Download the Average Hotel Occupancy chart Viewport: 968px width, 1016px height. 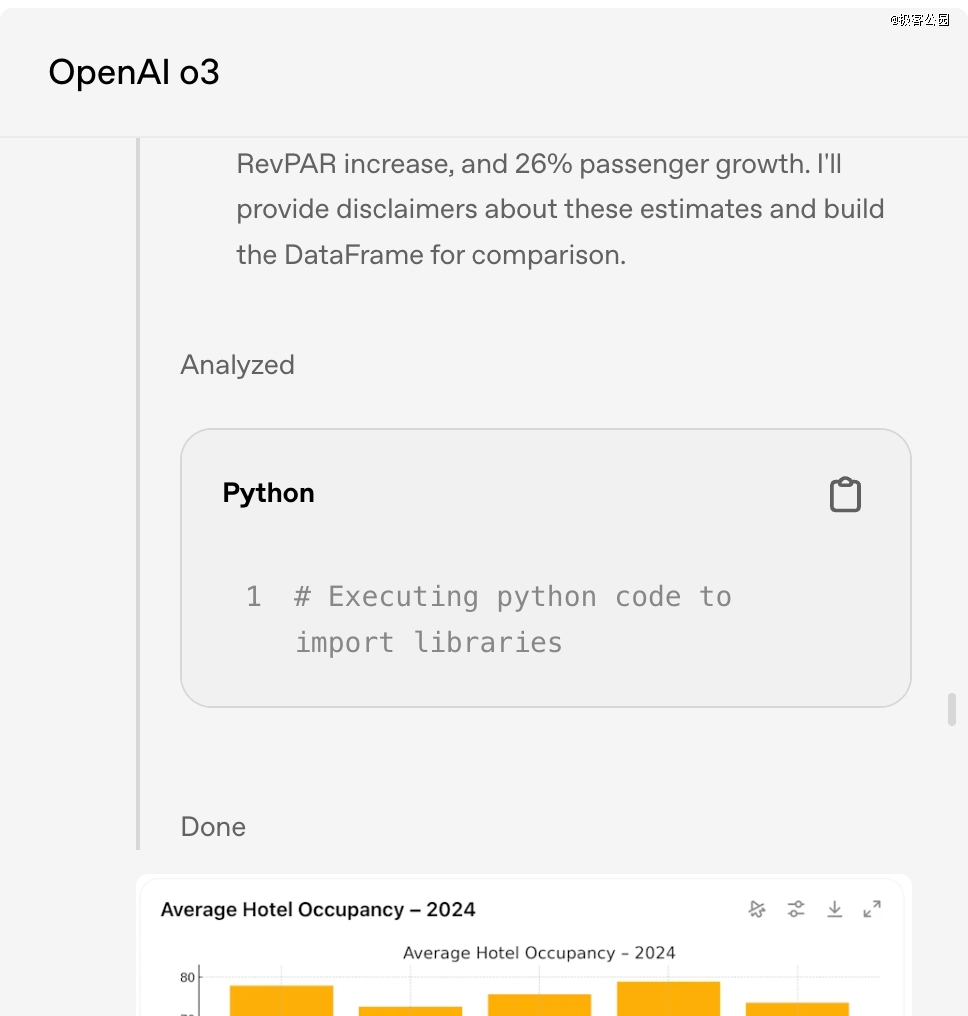[835, 909]
